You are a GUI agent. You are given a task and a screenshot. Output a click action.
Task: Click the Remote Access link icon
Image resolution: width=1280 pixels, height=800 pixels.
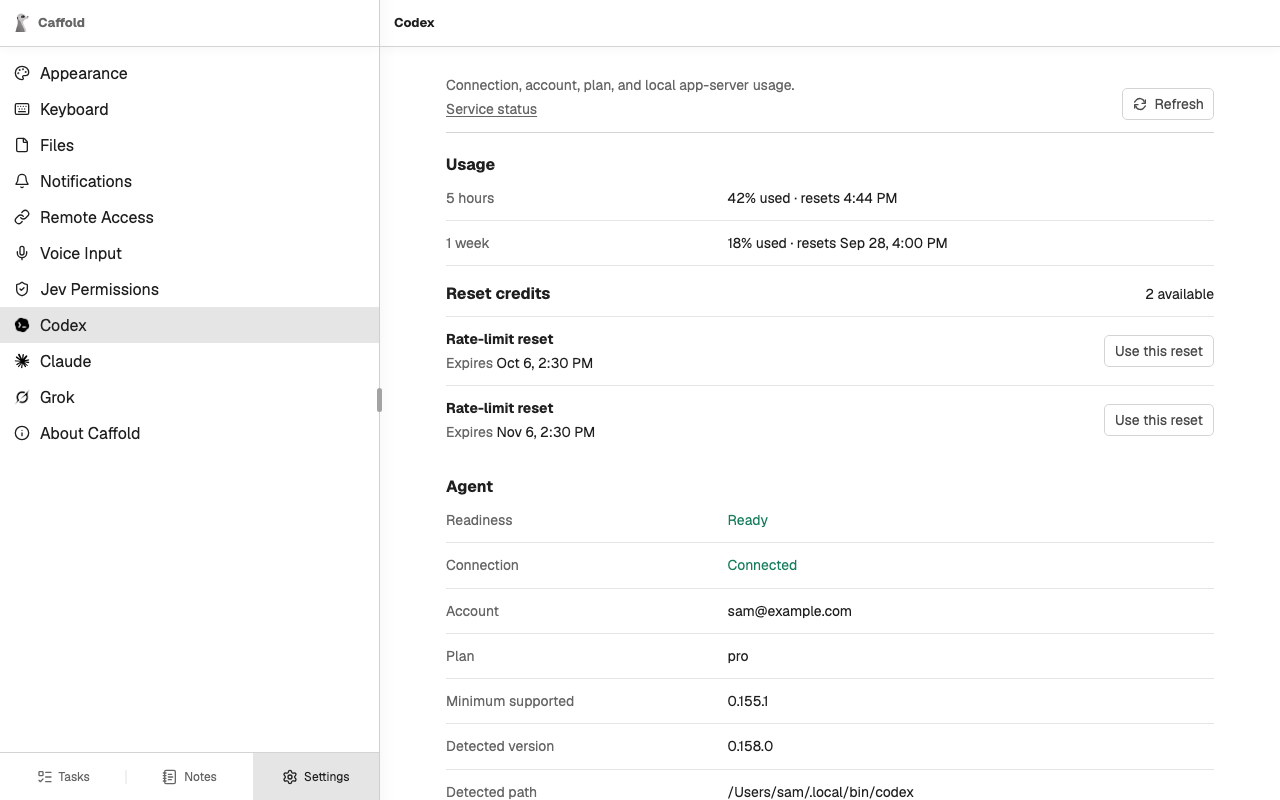[22, 217]
